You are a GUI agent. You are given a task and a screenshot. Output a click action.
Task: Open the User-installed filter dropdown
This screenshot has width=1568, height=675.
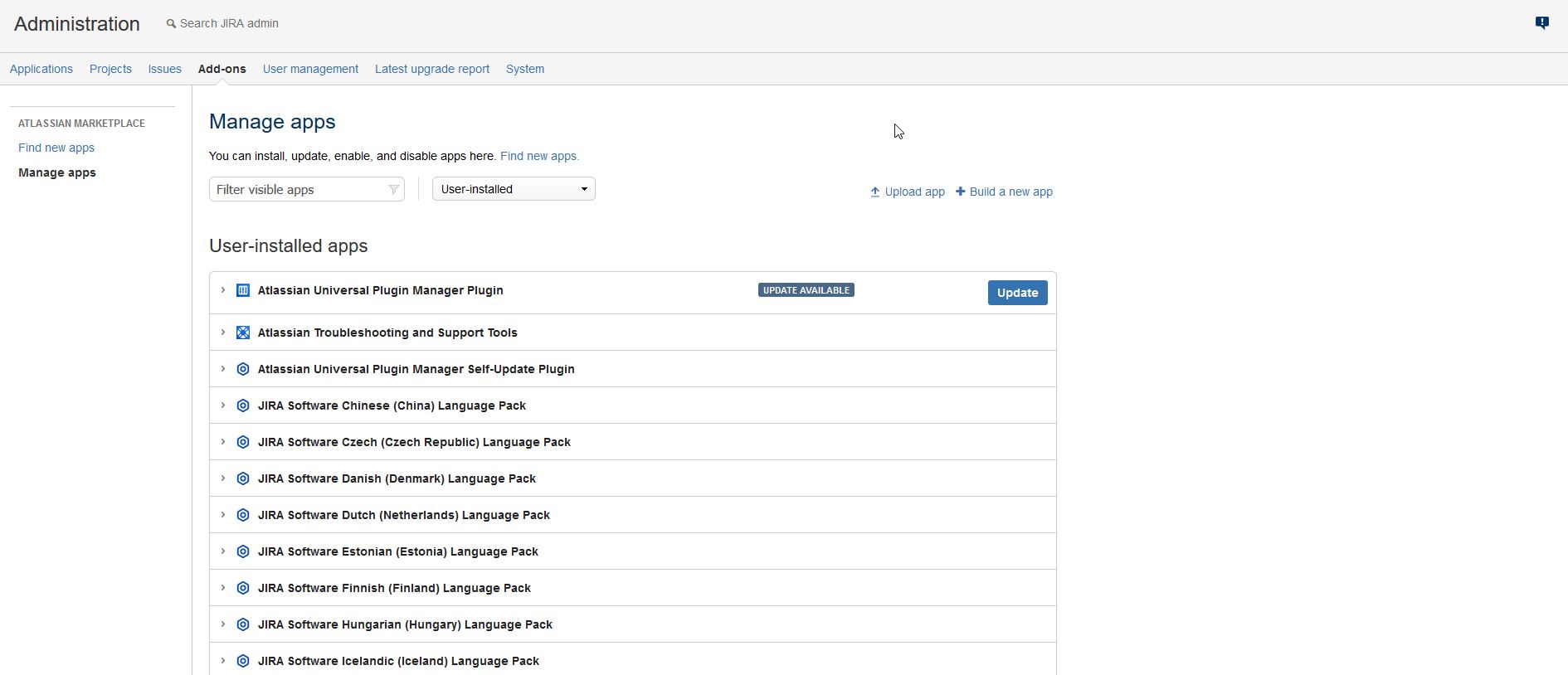tap(514, 189)
